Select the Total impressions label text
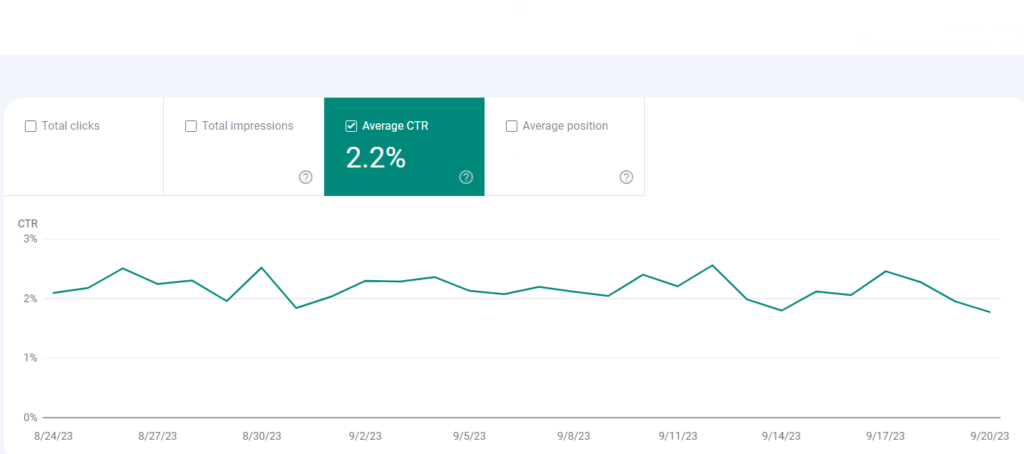The image size is (1024, 454). (248, 126)
